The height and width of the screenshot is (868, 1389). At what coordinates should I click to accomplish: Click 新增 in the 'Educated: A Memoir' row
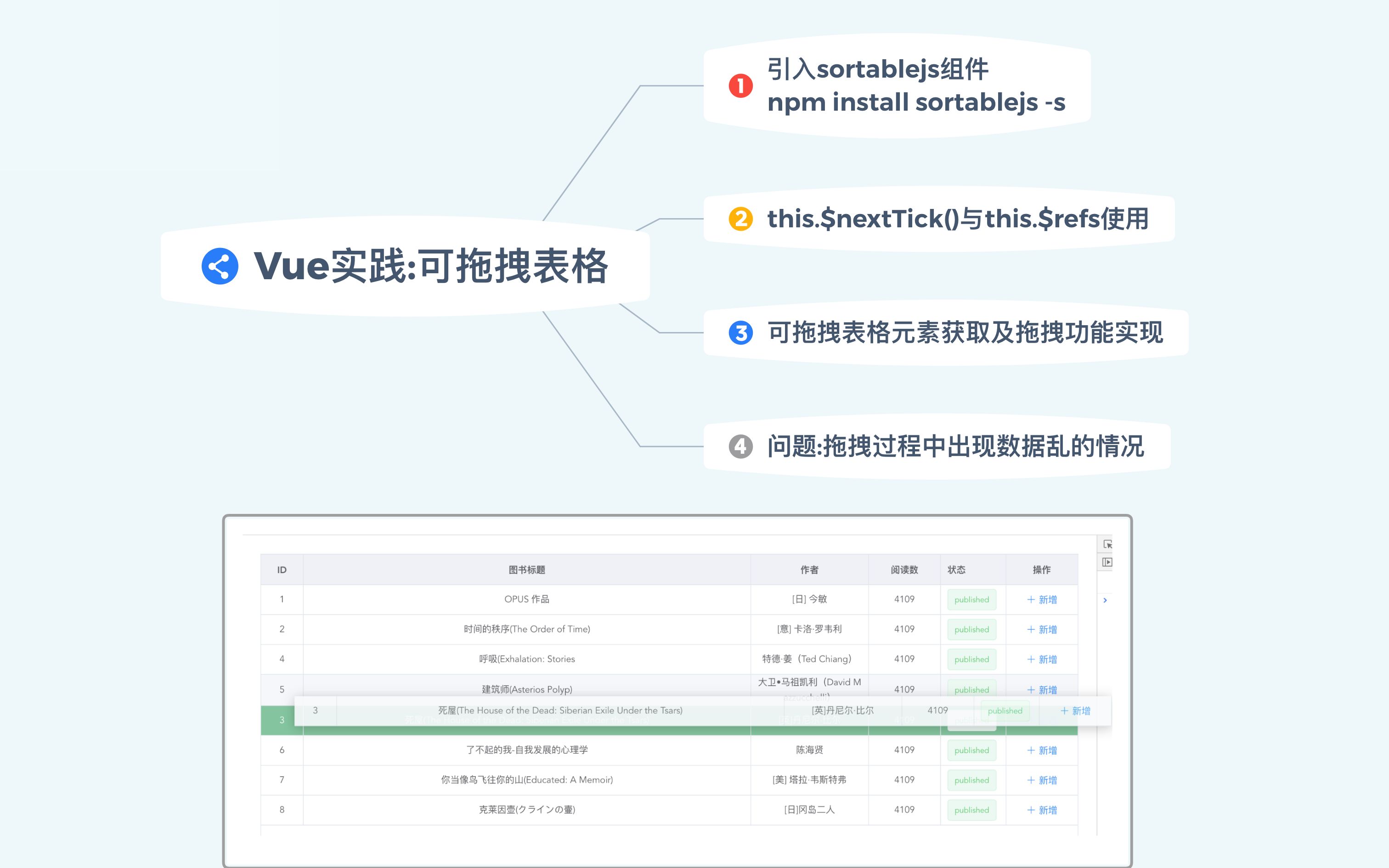(x=1042, y=780)
